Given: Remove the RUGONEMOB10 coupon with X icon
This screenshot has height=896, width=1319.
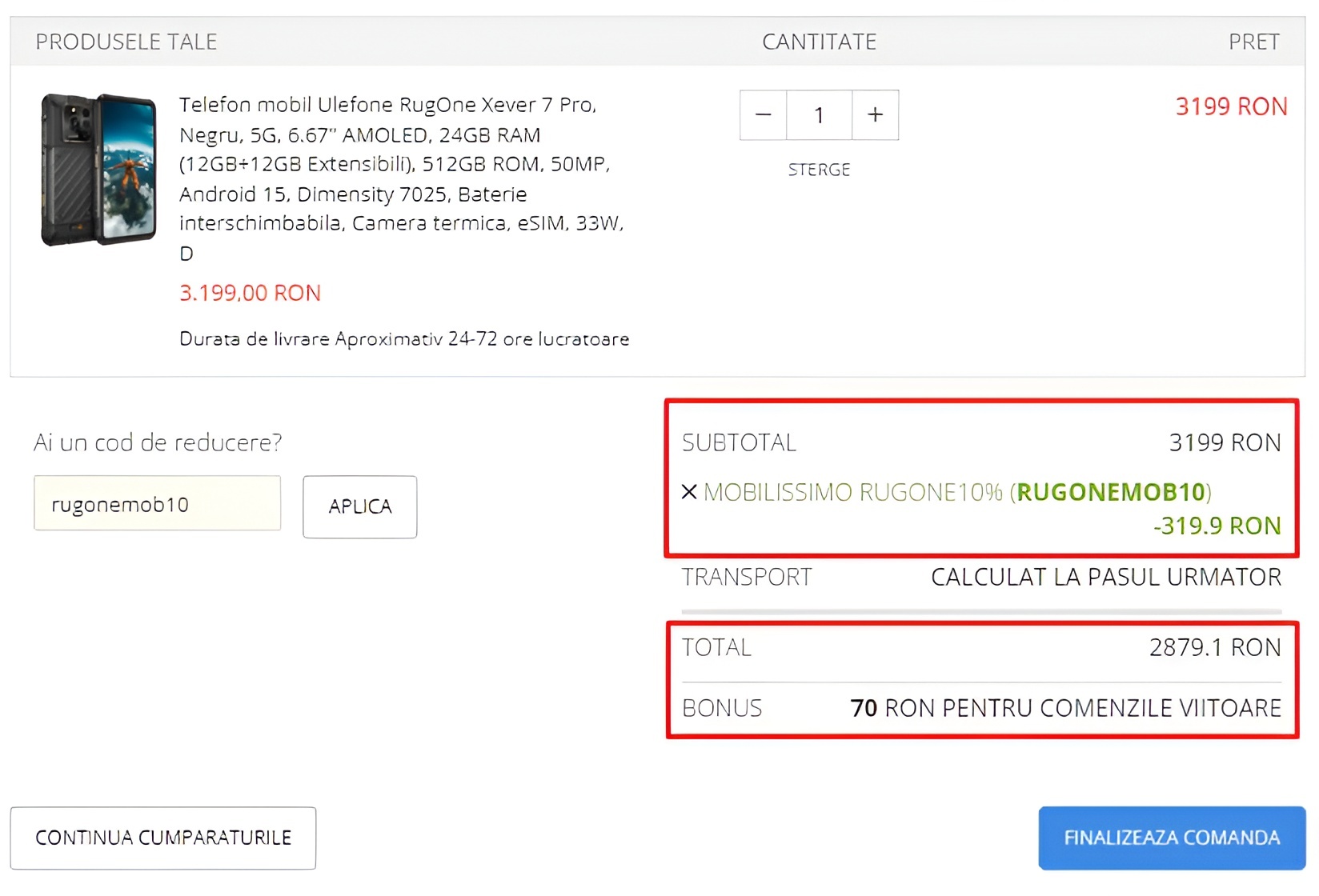Looking at the screenshot, I should 689,492.
